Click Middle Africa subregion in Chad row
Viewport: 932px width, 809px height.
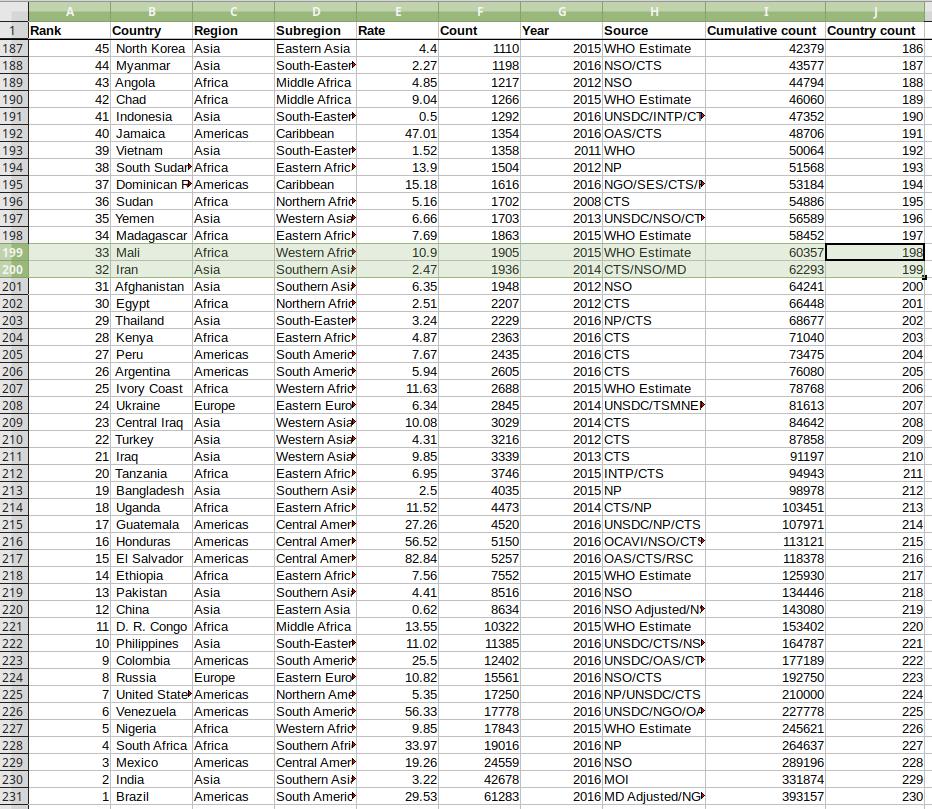point(316,100)
